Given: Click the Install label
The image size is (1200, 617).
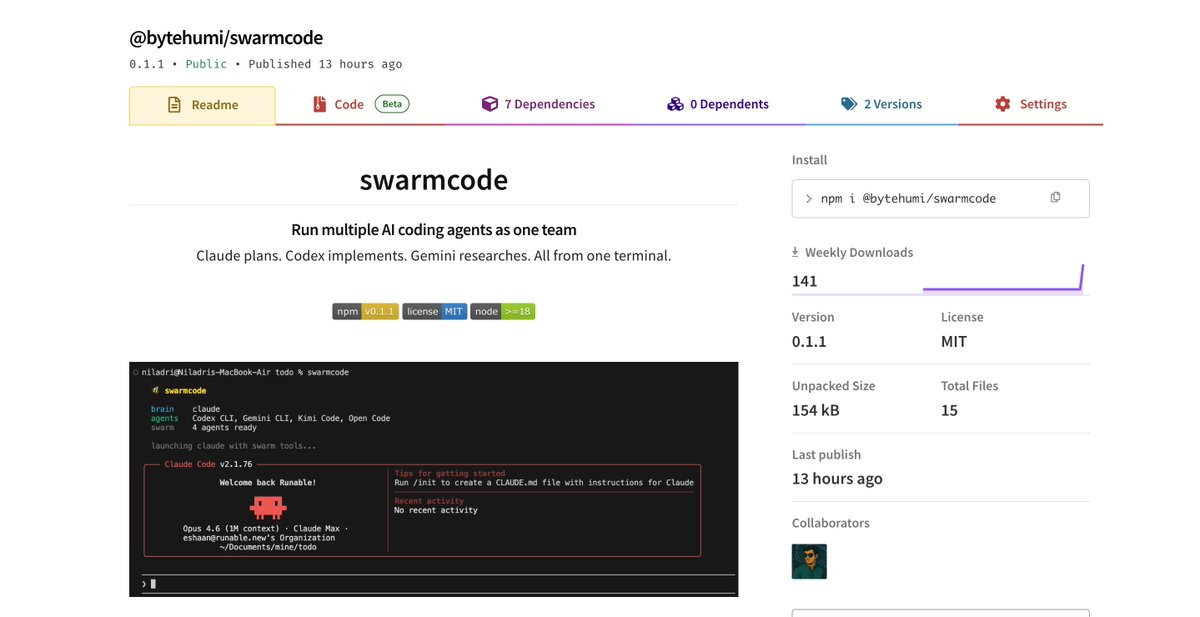Looking at the screenshot, I should click(x=810, y=160).
